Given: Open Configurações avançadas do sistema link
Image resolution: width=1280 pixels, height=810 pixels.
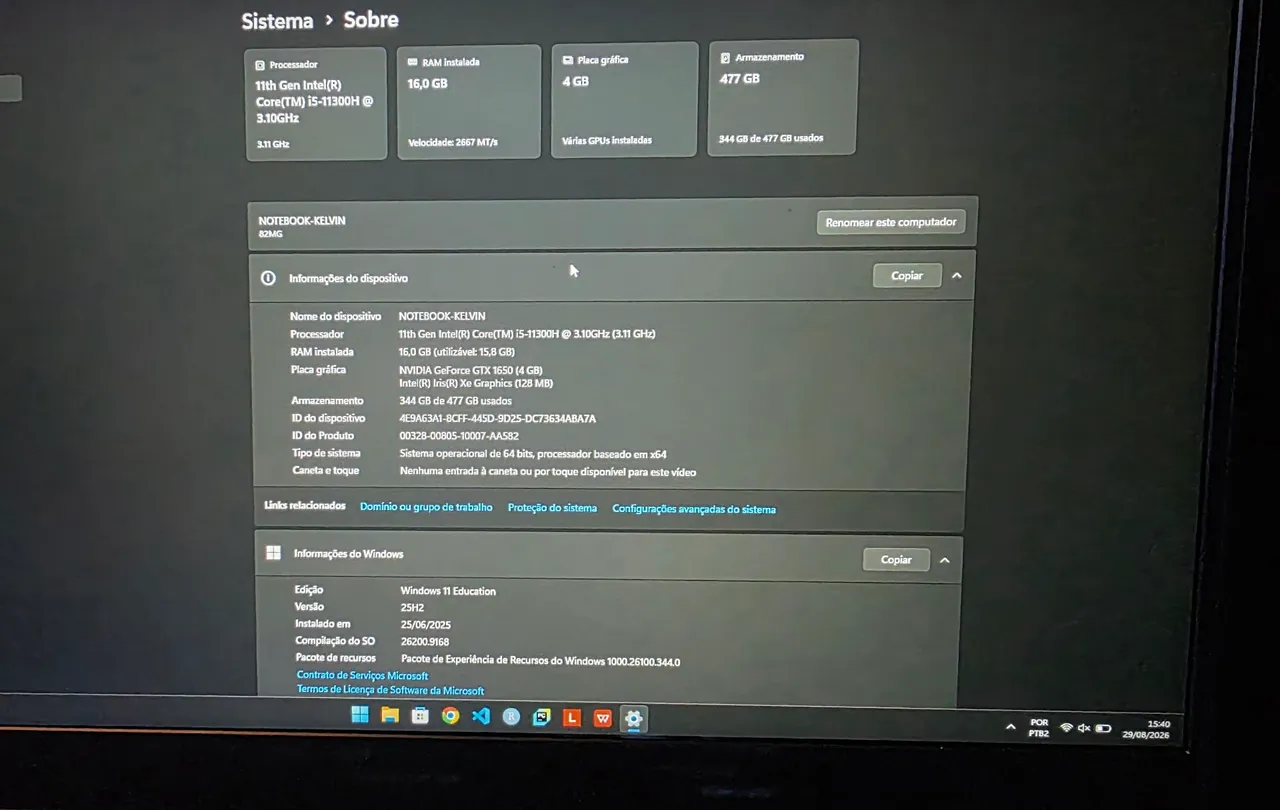Looking at the screenshot, I should (x=694, y=509).
